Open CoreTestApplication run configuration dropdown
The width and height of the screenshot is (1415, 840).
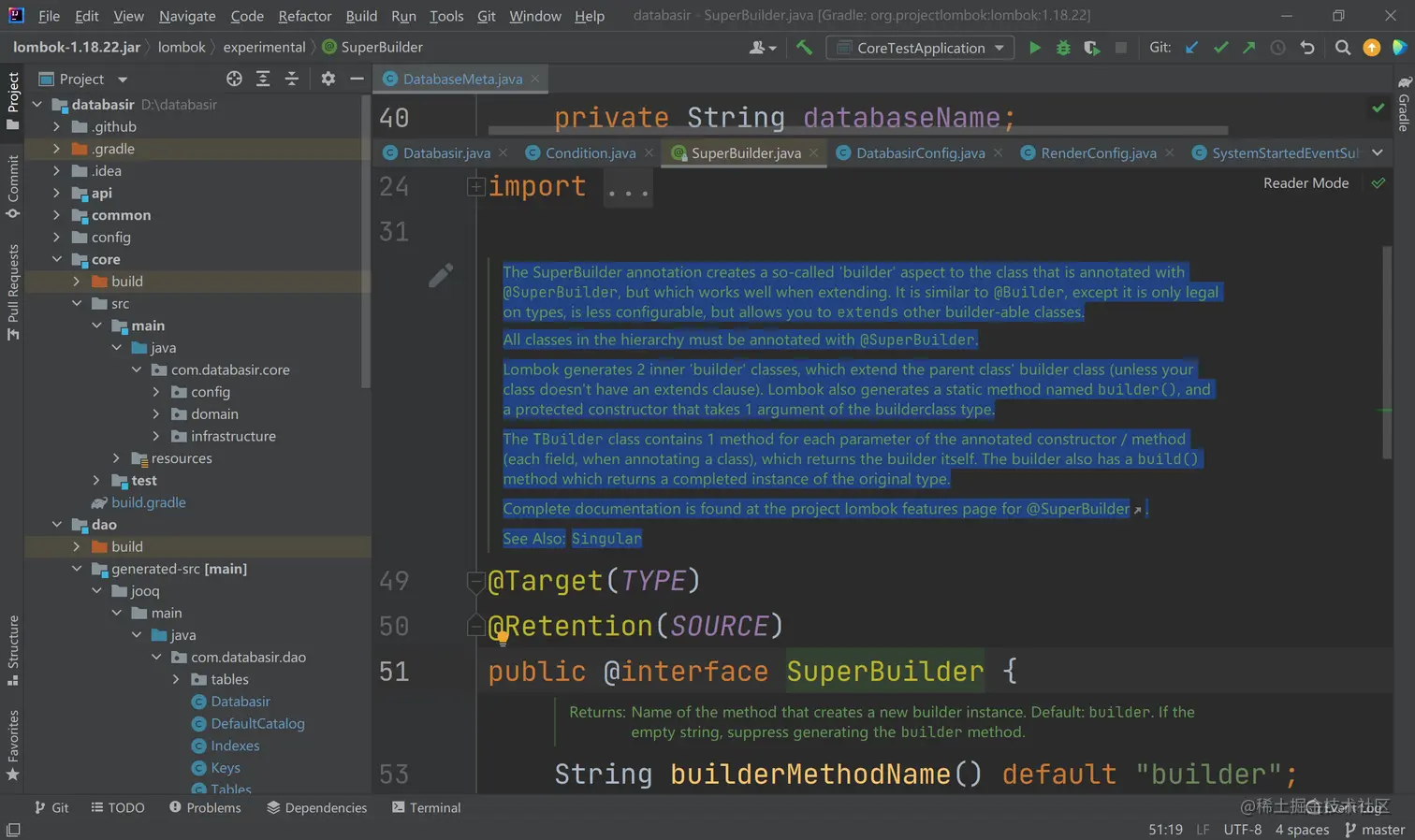click(x=921, y=48)
